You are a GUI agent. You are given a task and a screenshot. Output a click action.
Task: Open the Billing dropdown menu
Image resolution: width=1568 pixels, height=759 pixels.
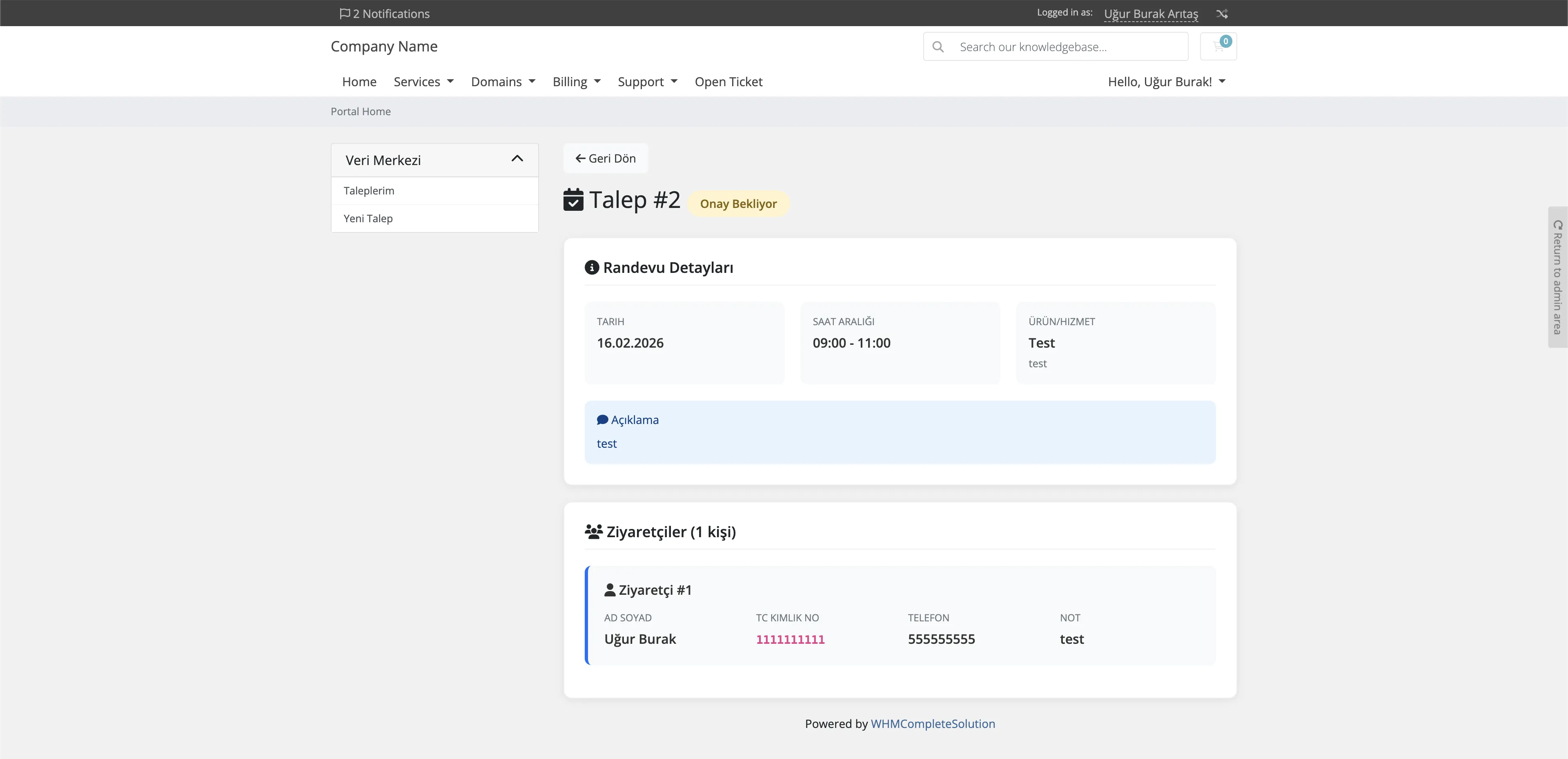(x=577, y=82)
